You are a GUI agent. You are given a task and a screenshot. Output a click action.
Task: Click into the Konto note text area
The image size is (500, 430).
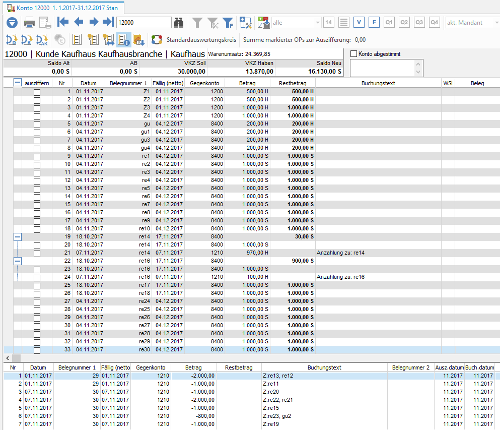click(382, 68)
